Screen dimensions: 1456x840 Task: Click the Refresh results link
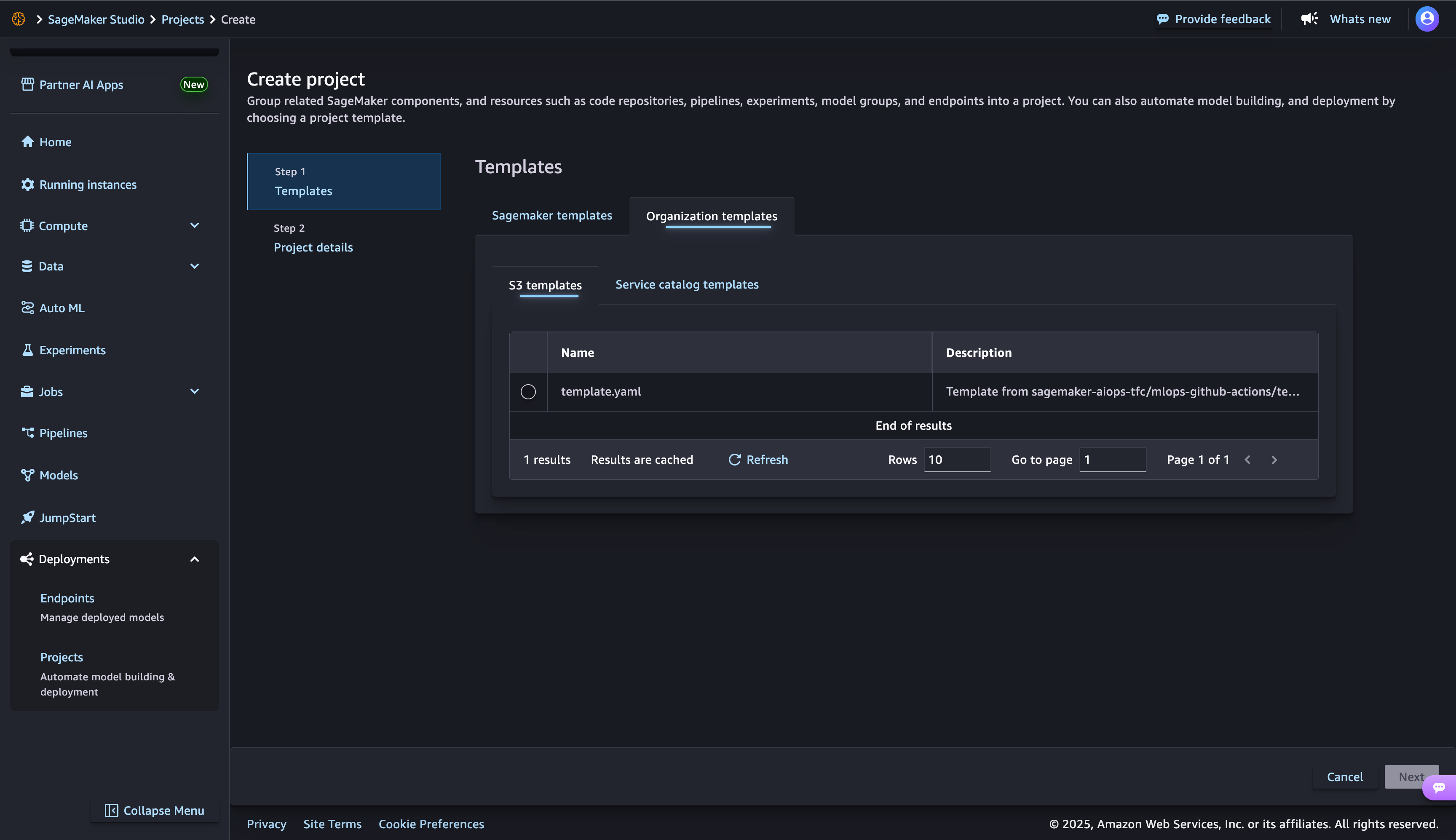pos(758,460)
